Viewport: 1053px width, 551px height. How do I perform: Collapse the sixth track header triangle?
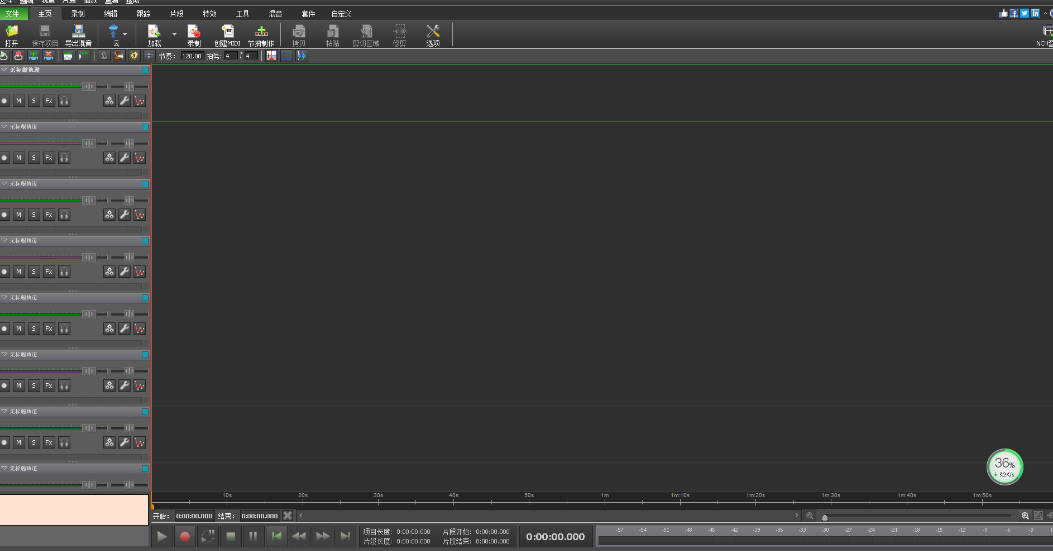tap(4, 354)
